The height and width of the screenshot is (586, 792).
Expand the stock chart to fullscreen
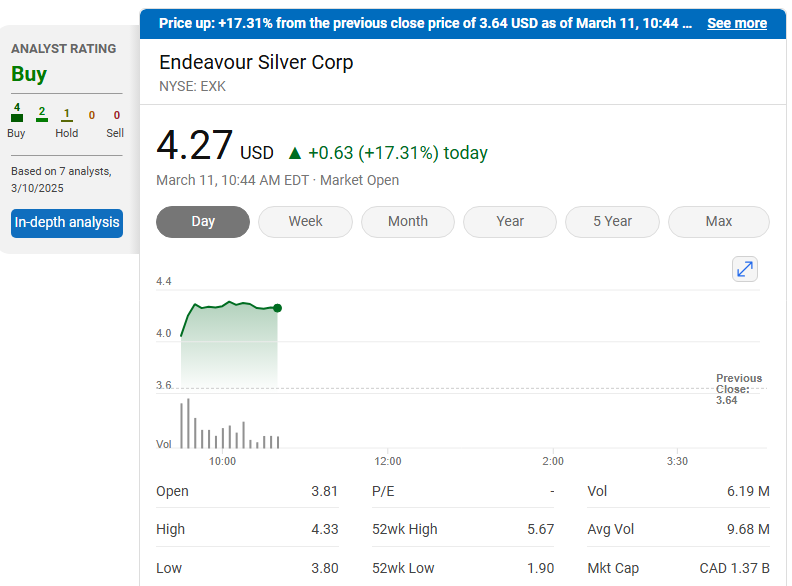coord(745,269)
